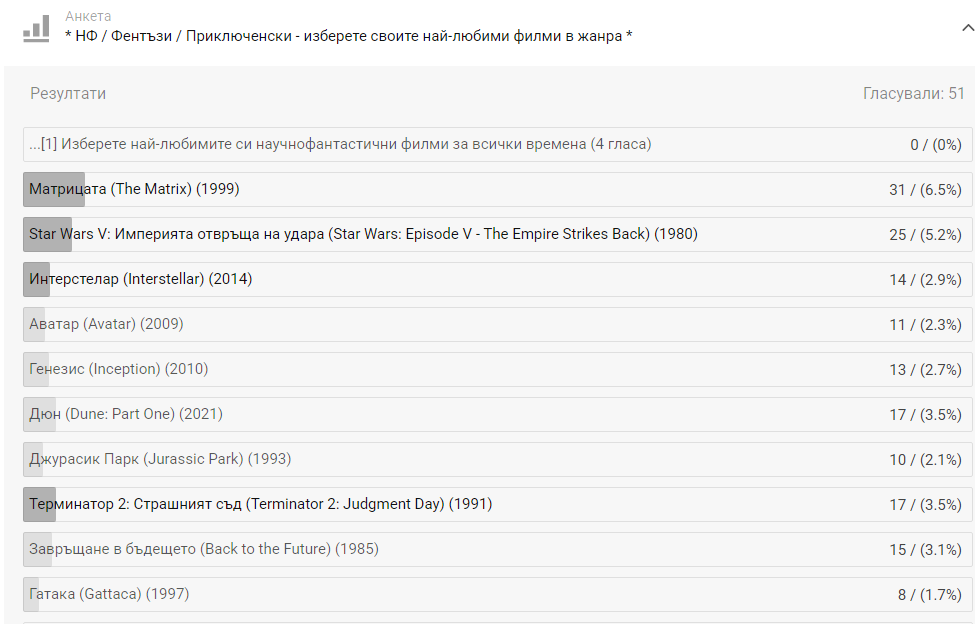Screen dimensions: 975x624
Task: Select the Матрицата (The Matrix) option
Action: click(135, 189)
